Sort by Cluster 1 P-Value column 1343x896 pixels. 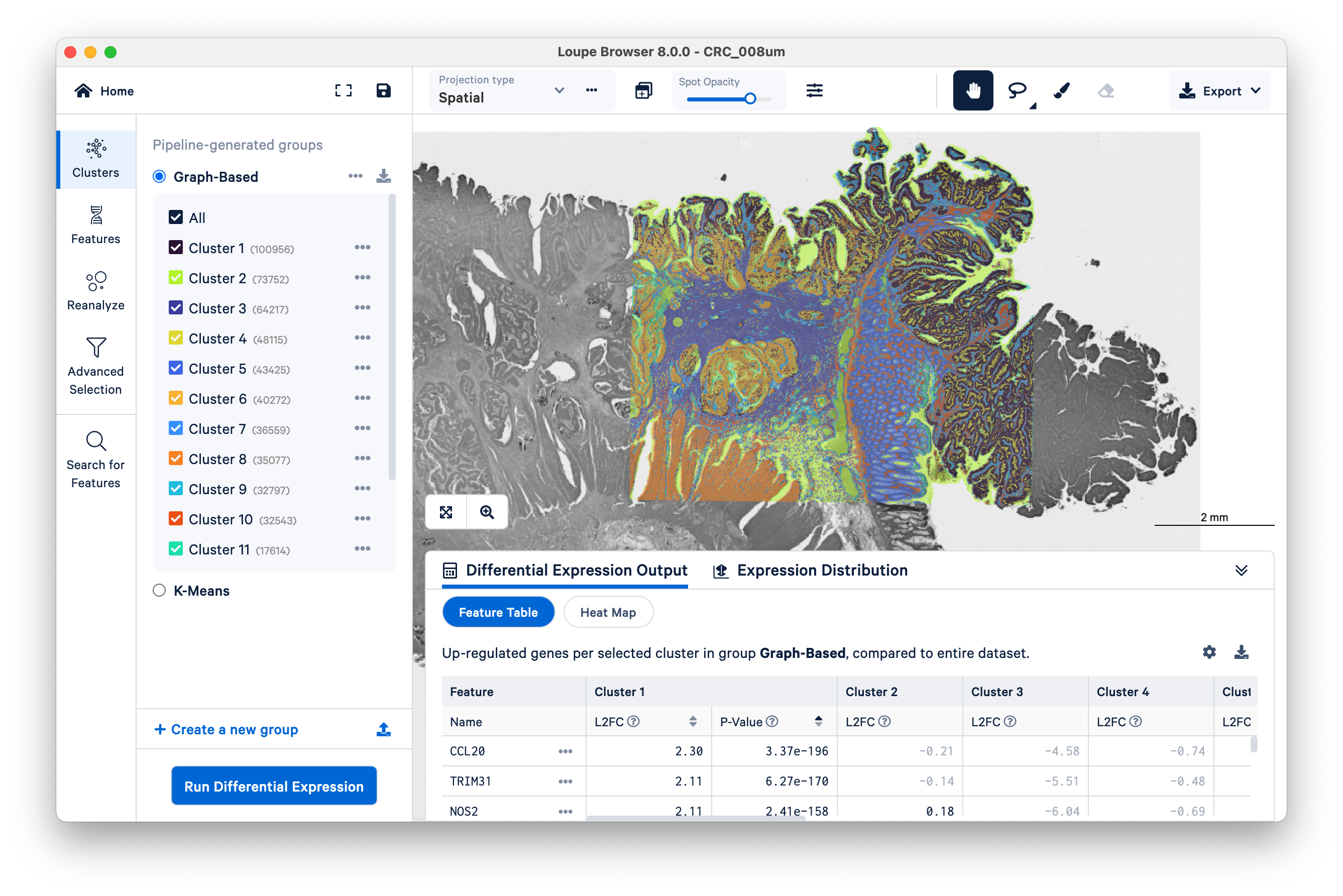(818, 721)
